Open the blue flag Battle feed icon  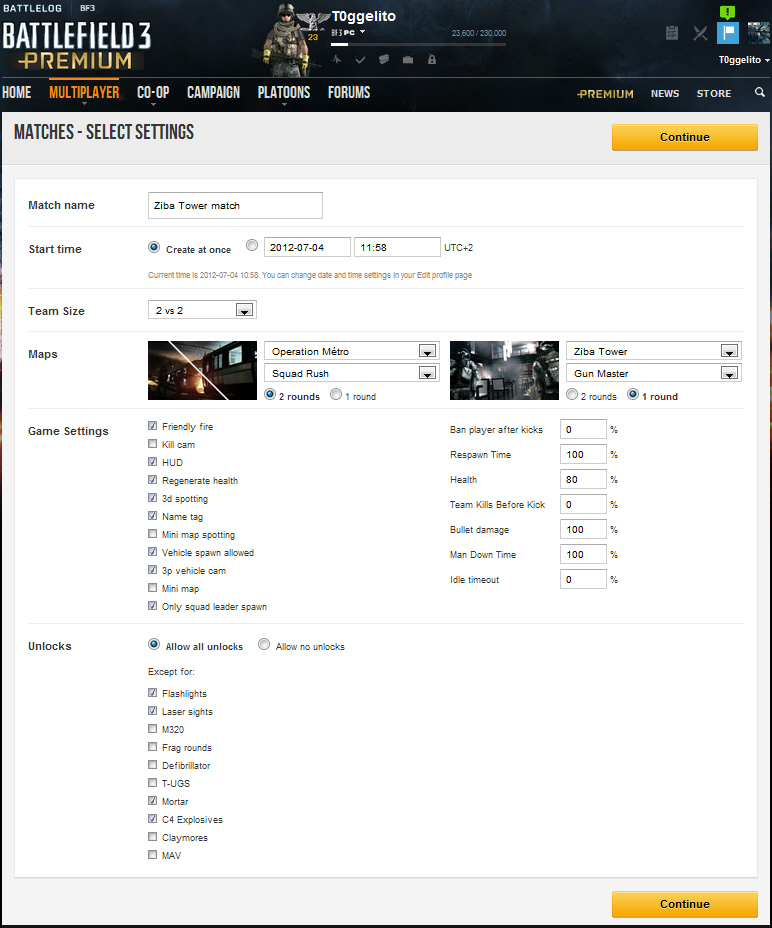[x=728, y=33]
